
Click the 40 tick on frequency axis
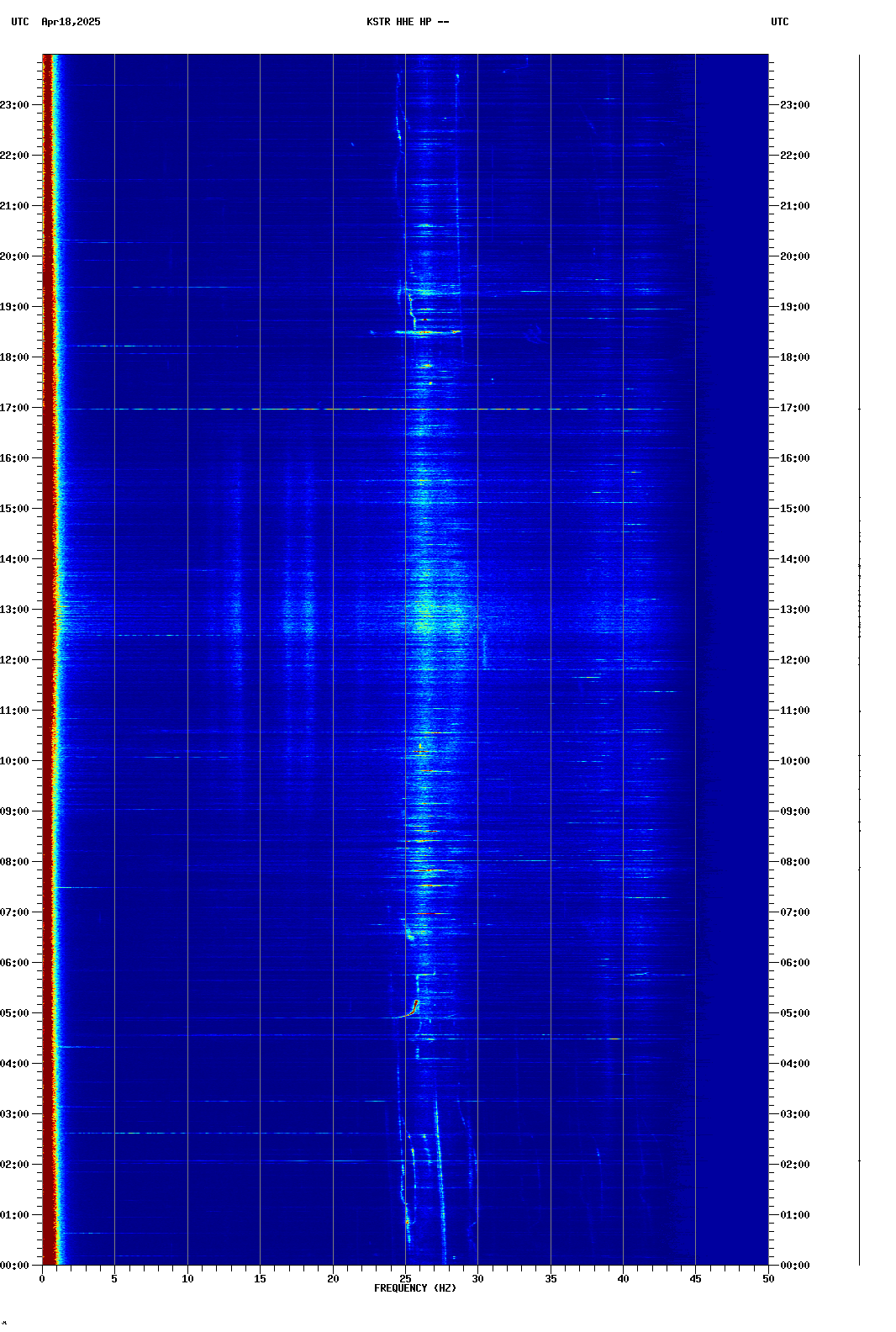coord(623,1279)
